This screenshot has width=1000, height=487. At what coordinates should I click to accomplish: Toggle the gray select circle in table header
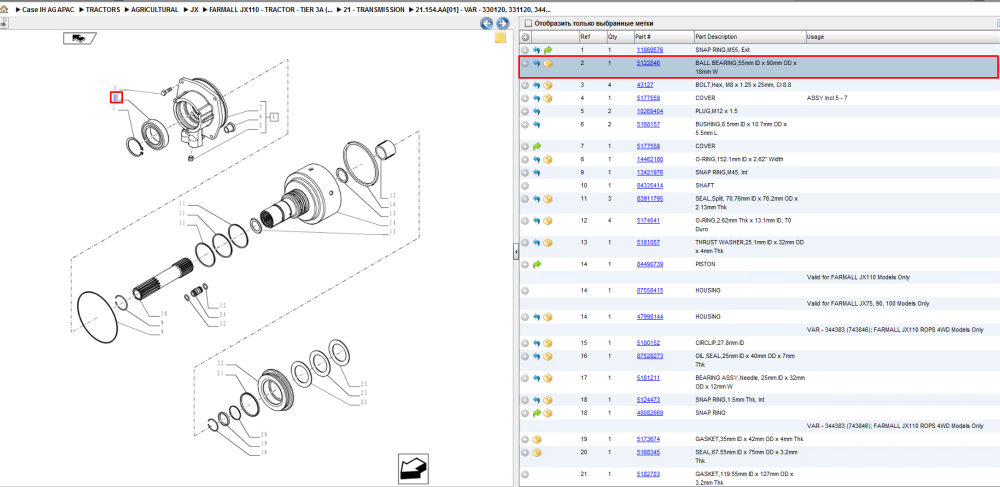coord(526,37)
